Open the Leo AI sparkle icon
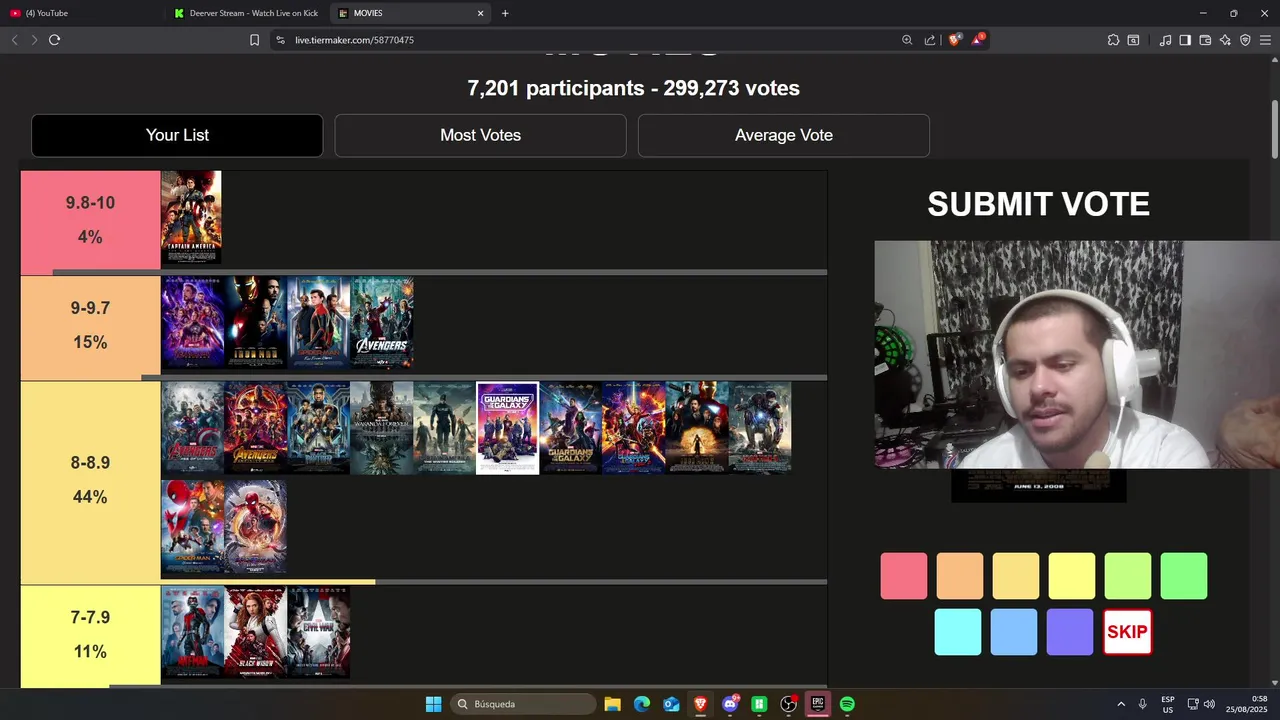The height and width of the screenshot is (720, 1280). pyautogui.click(x=1225, y=40)
